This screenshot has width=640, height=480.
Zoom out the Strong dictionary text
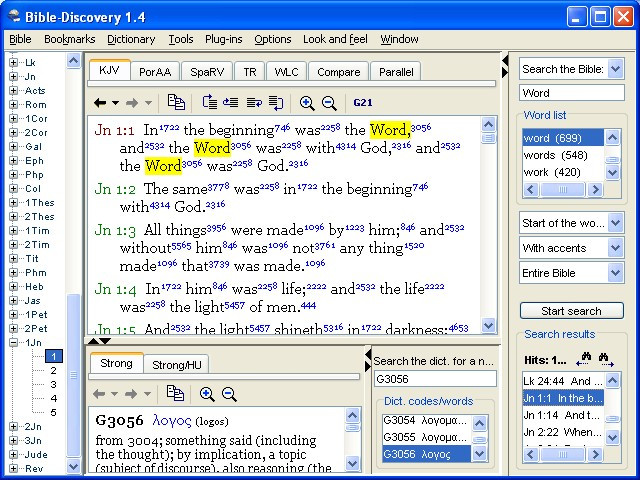coord(229,394)
